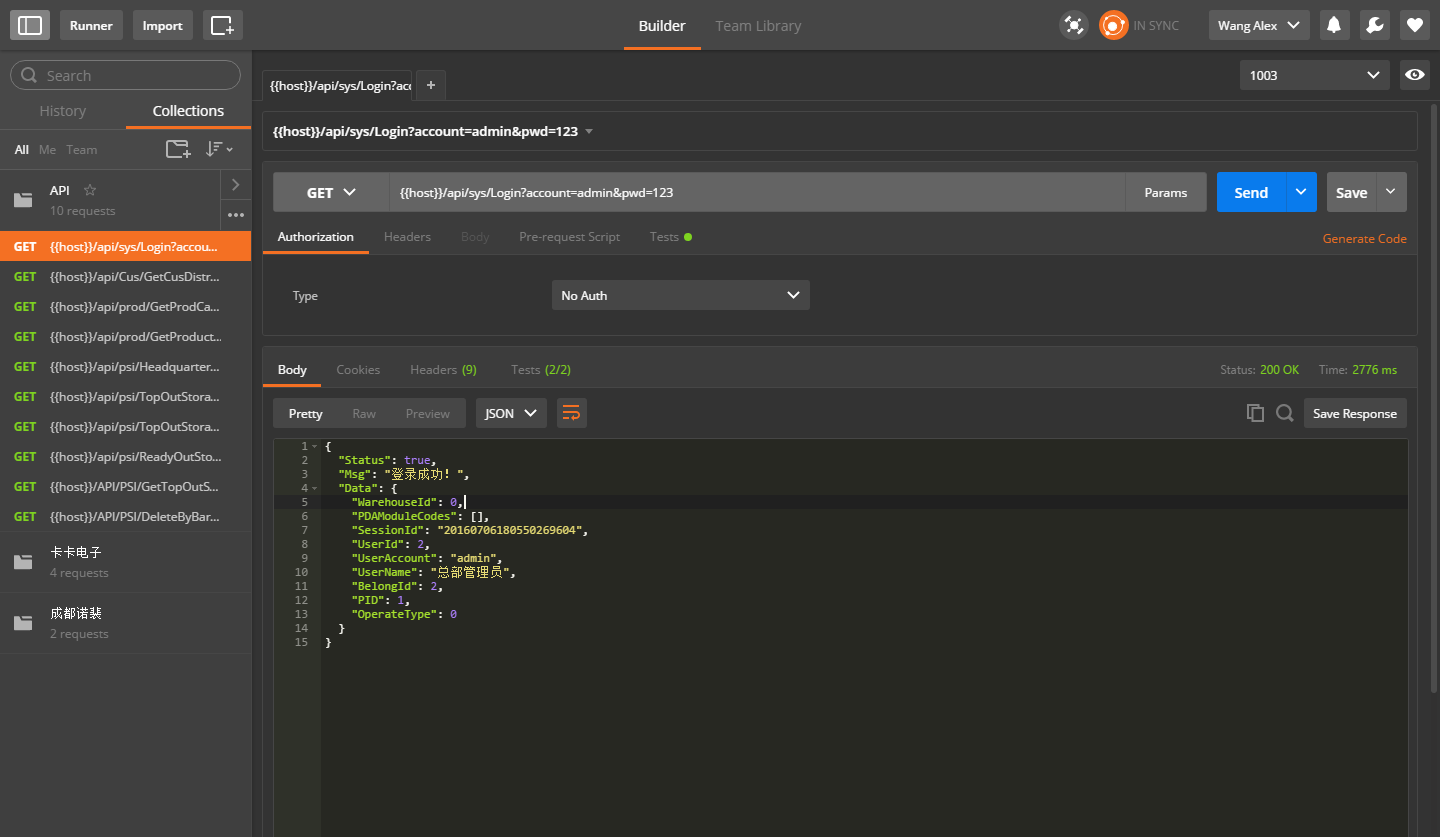Switch to the History tab
Viewport: 1440px width, 837px height.
pos(63,111)
